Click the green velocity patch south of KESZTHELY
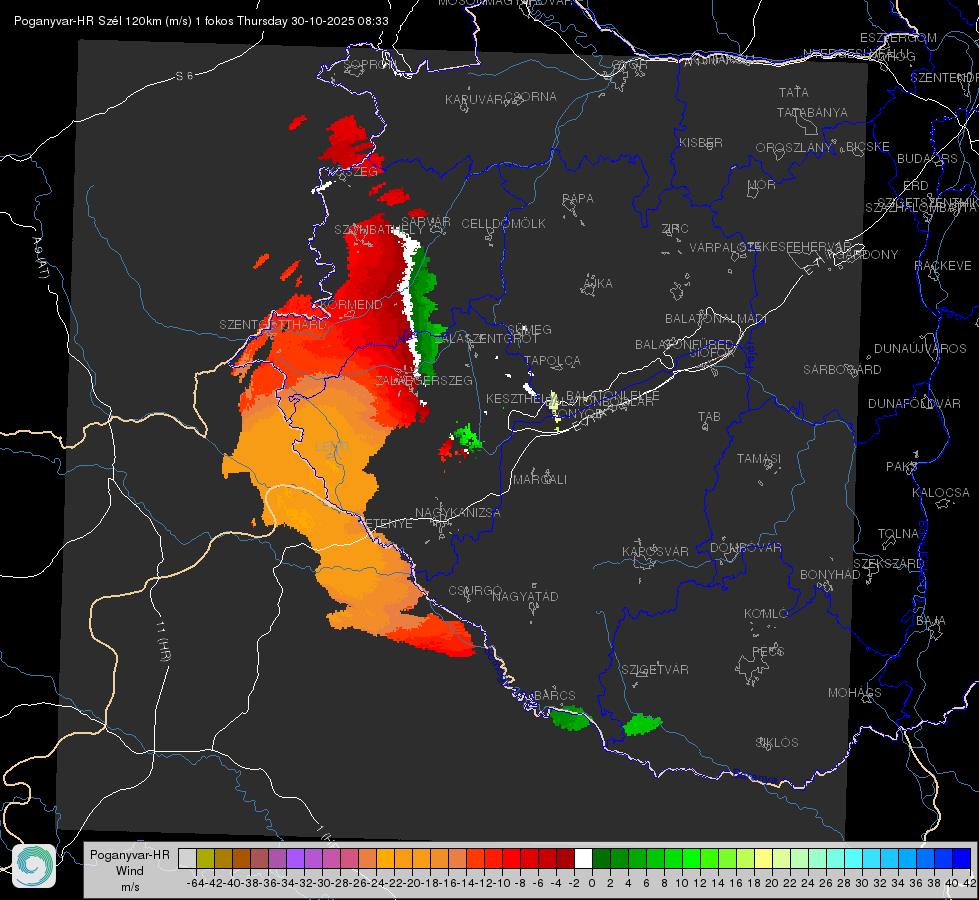This screenshot has height=900, width=979. click(467, 436)
